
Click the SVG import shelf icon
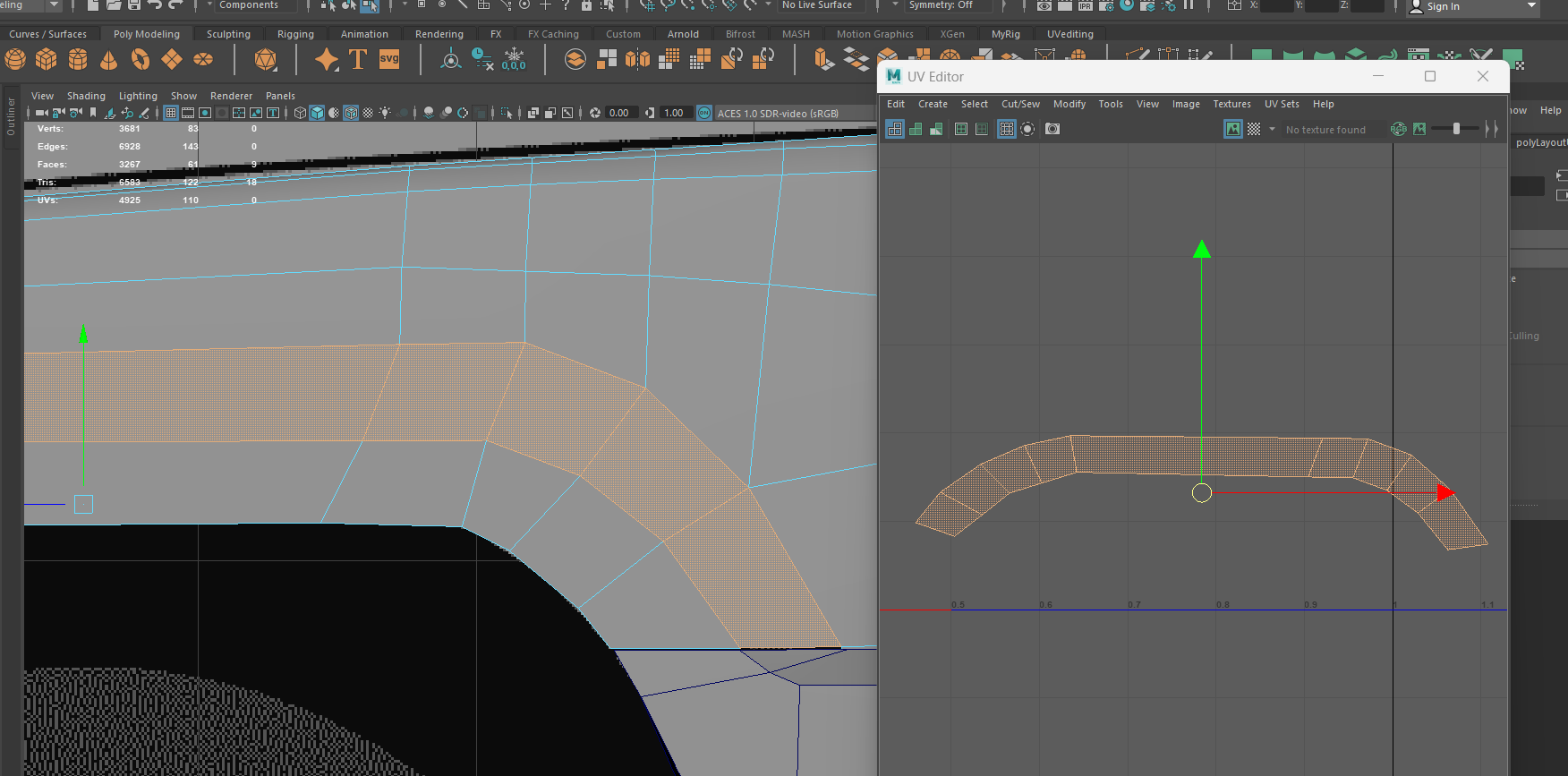tap(389, 60)
